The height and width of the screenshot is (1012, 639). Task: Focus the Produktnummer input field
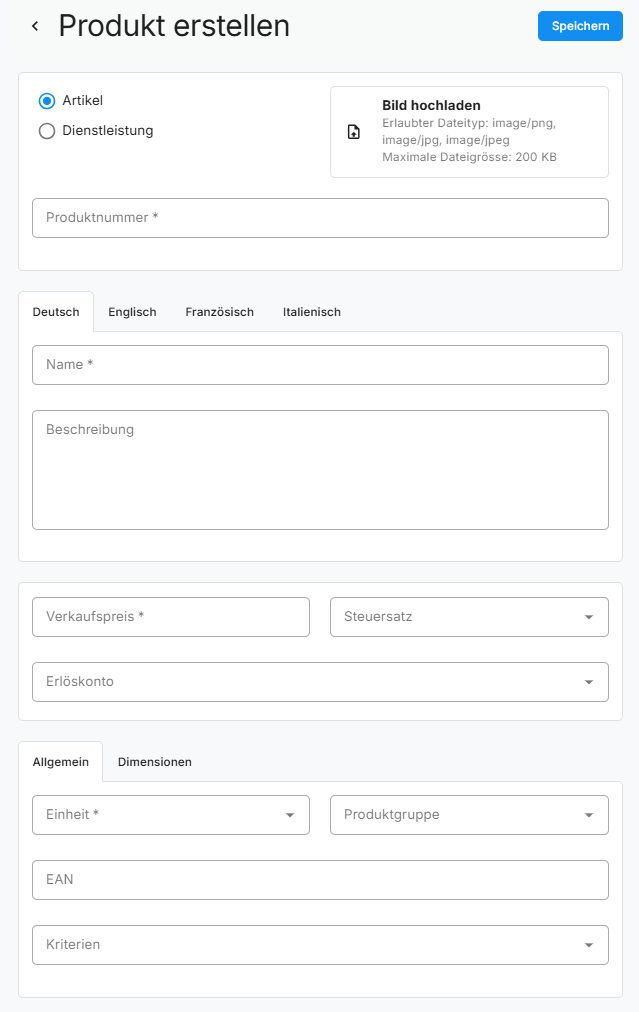point(320,218)
